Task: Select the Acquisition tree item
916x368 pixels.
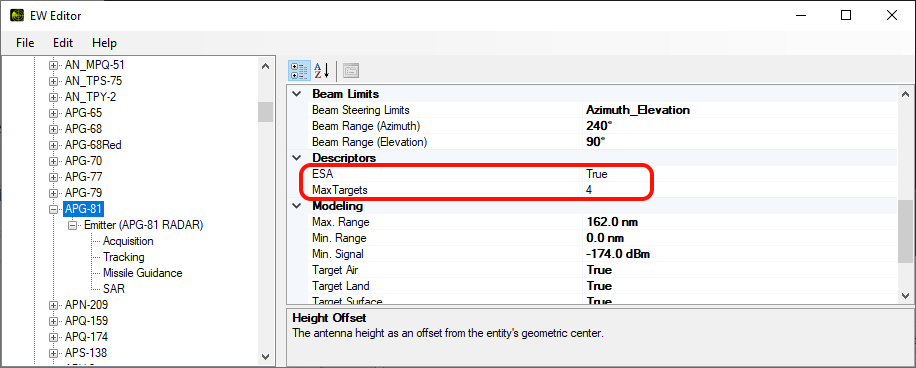Action: [x=129, y=241]
